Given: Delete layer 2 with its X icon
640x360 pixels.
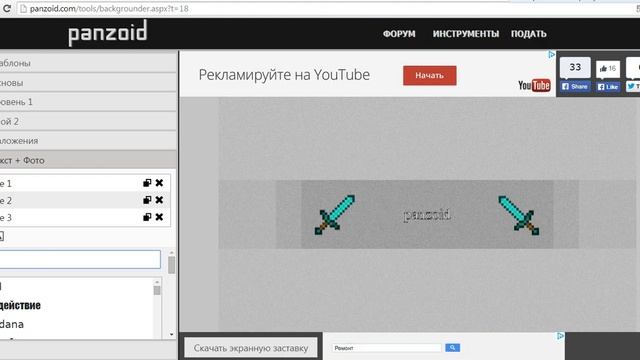Looking at the screenshot, I should coord(160,200).
